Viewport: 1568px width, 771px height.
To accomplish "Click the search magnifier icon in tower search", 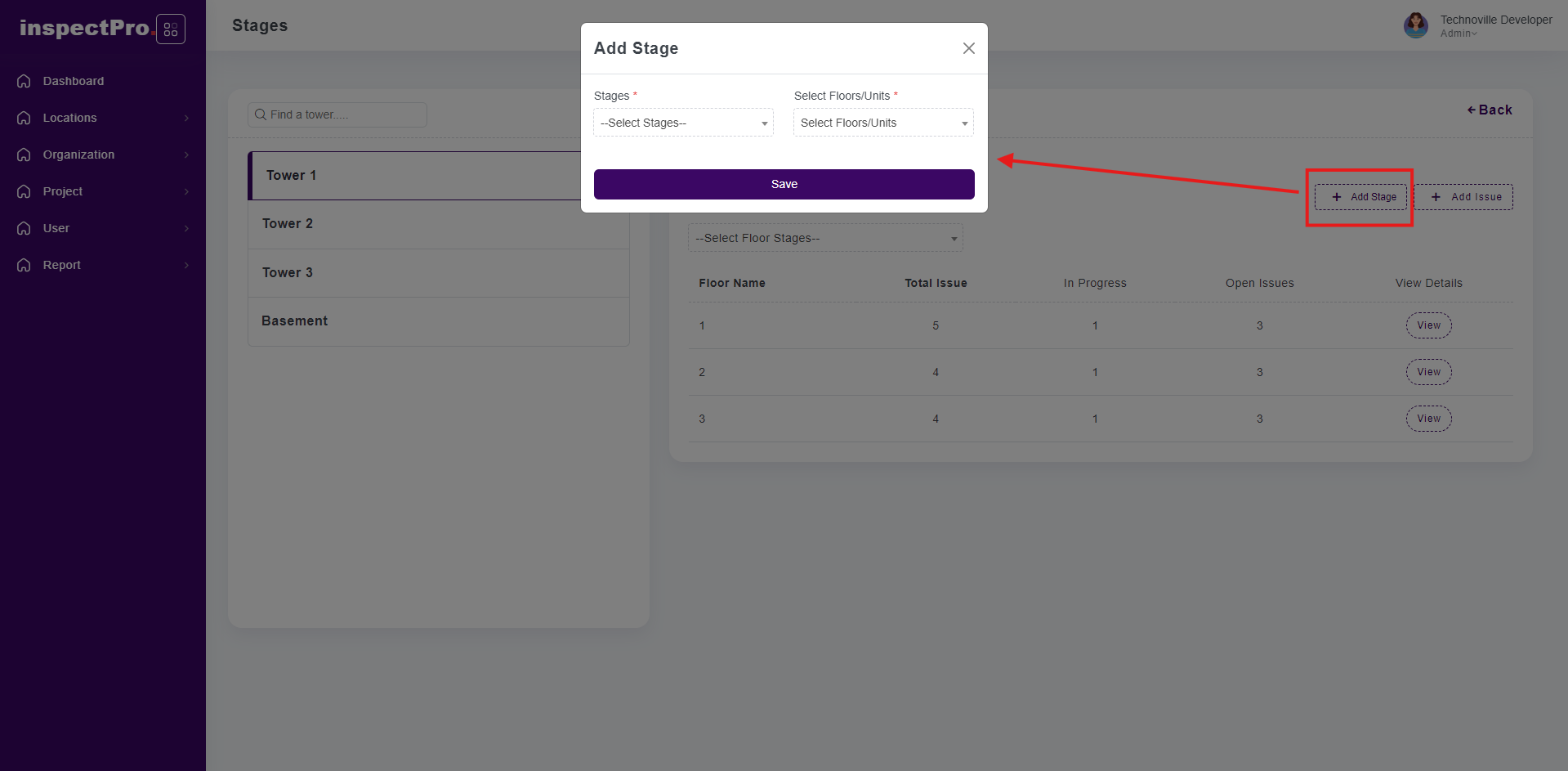I will (x=261, y=114).
